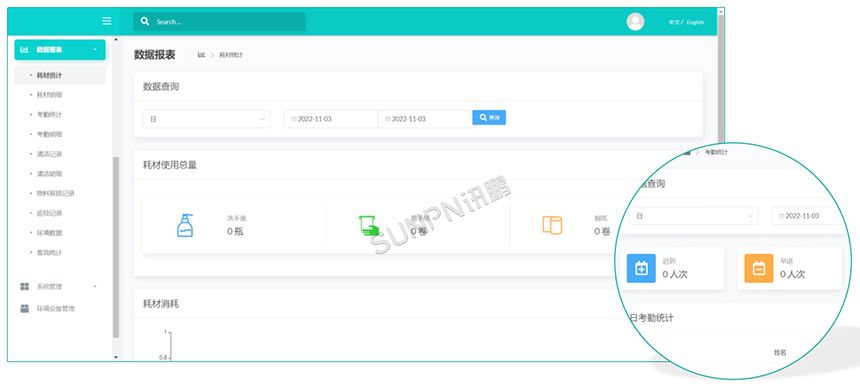Select 耗材明细 in the sidebar

pyautogui.click(x=49, y=95)
